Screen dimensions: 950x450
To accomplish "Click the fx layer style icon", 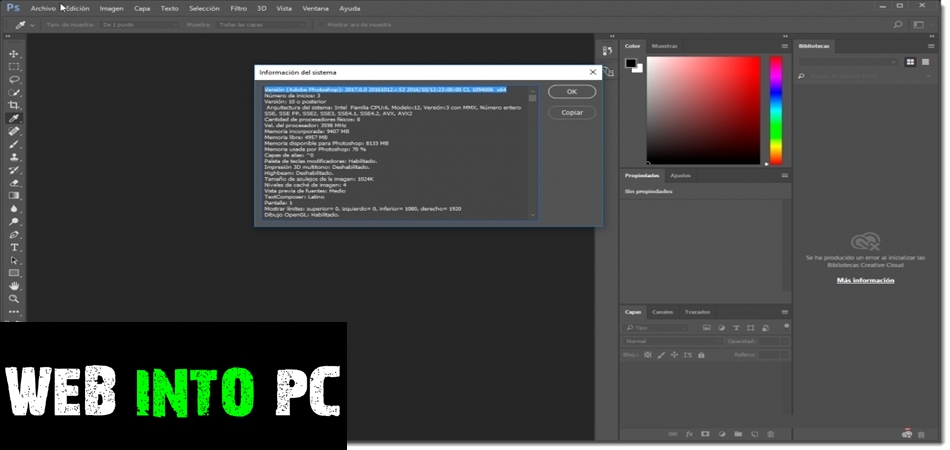I will tap(689, 434).
